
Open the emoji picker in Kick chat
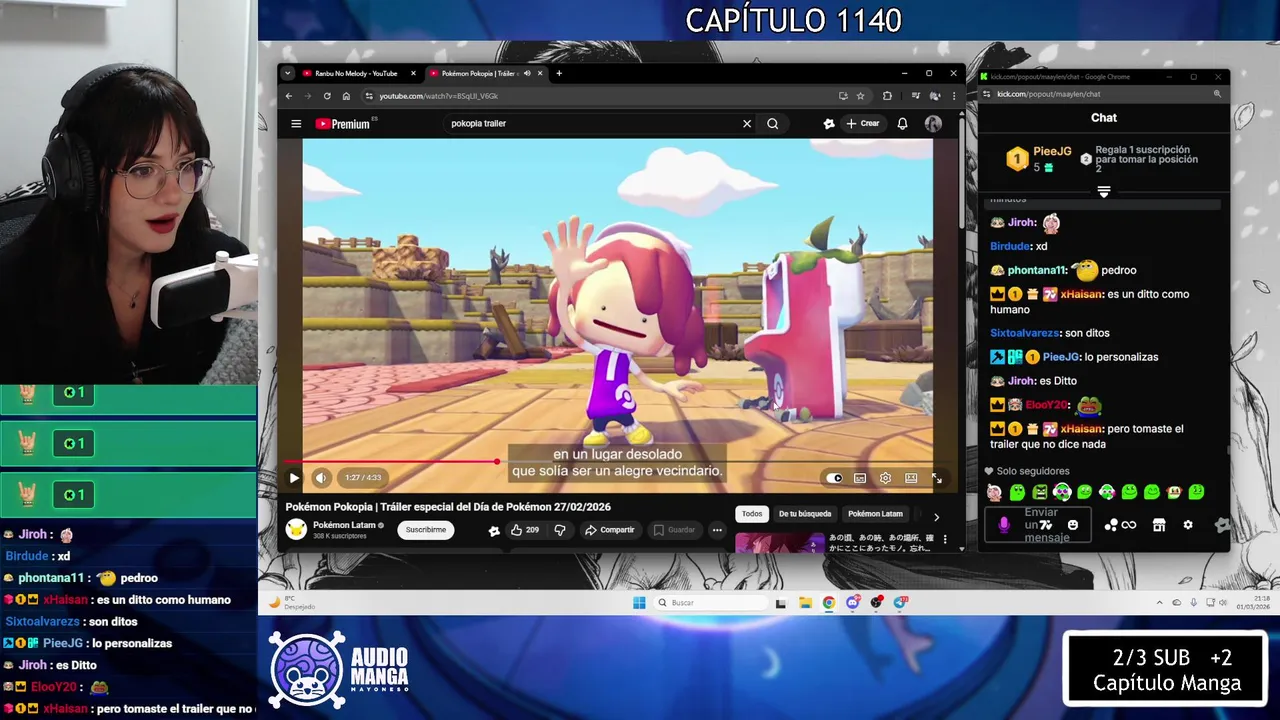[1073, 525]
